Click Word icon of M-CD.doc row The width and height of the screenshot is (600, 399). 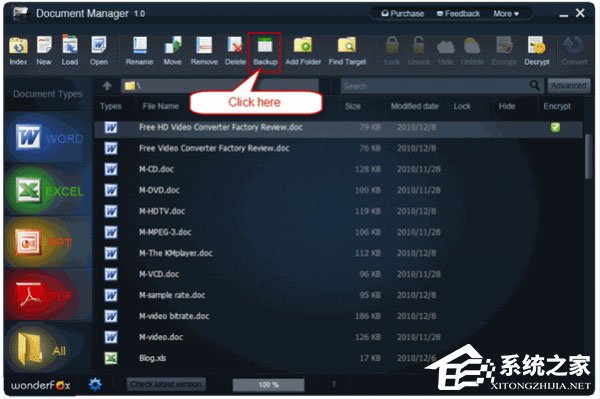111,169
